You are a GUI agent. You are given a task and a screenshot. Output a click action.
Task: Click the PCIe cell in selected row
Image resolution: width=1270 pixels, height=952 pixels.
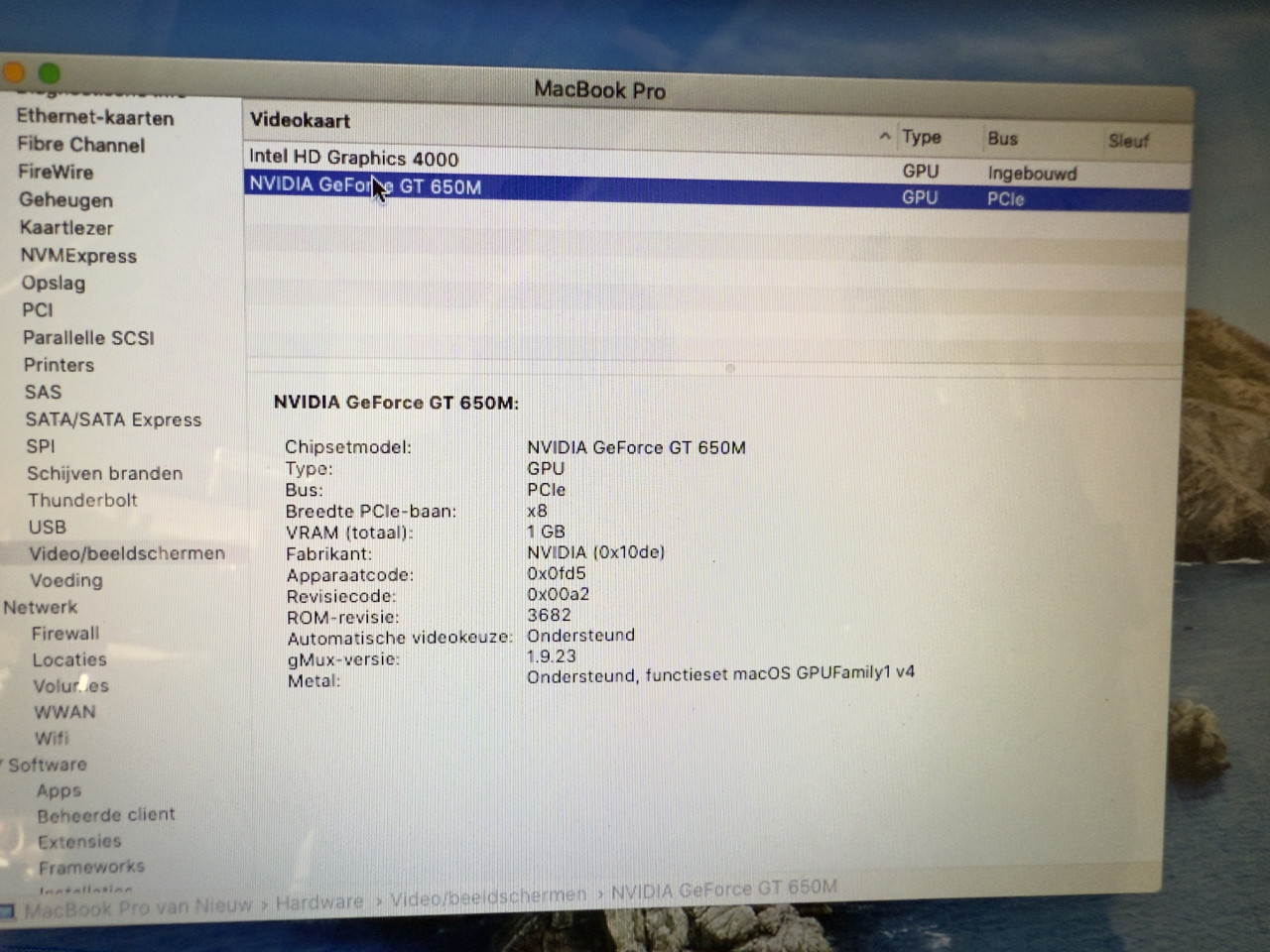(1005, 199)
